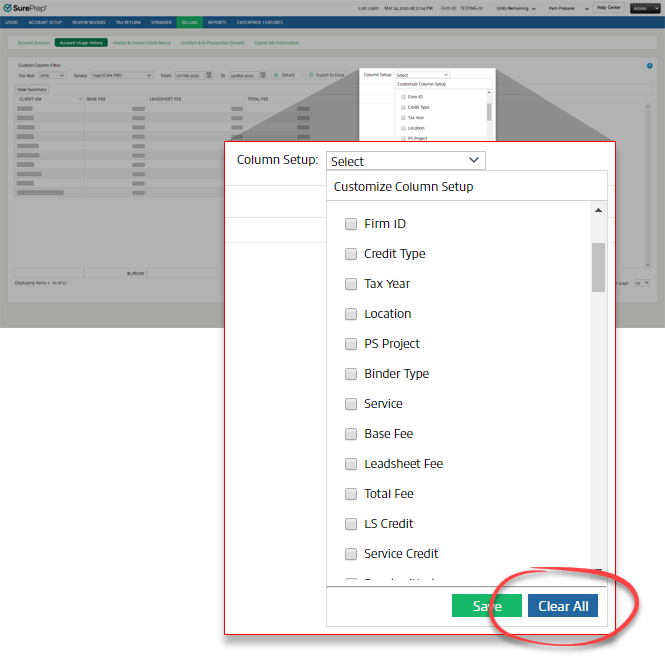Image resolution: width=665 pixels, height=660 pixels.
Task: Open the To date calendar picker
Action: [262, 75]
